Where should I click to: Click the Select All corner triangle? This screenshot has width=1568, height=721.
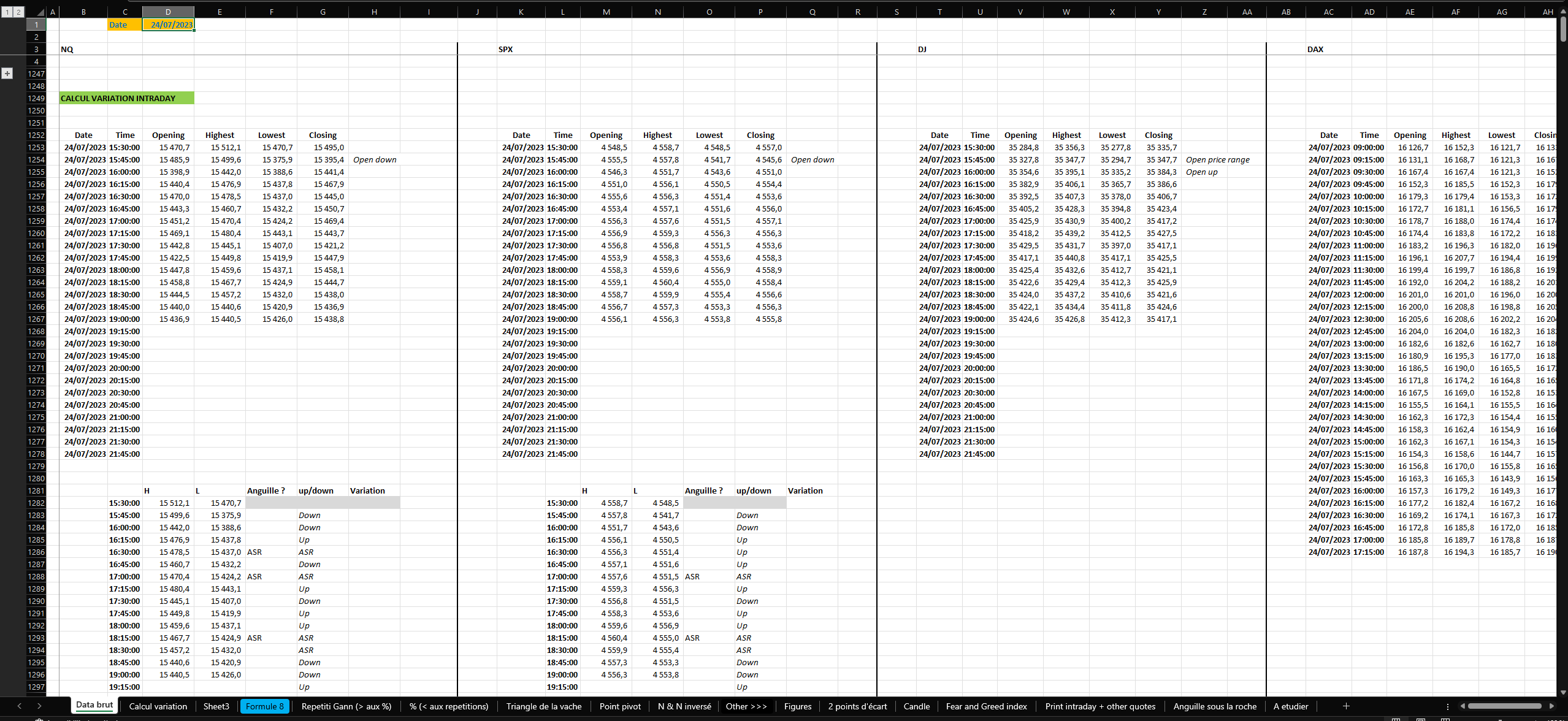pos(40,12)
